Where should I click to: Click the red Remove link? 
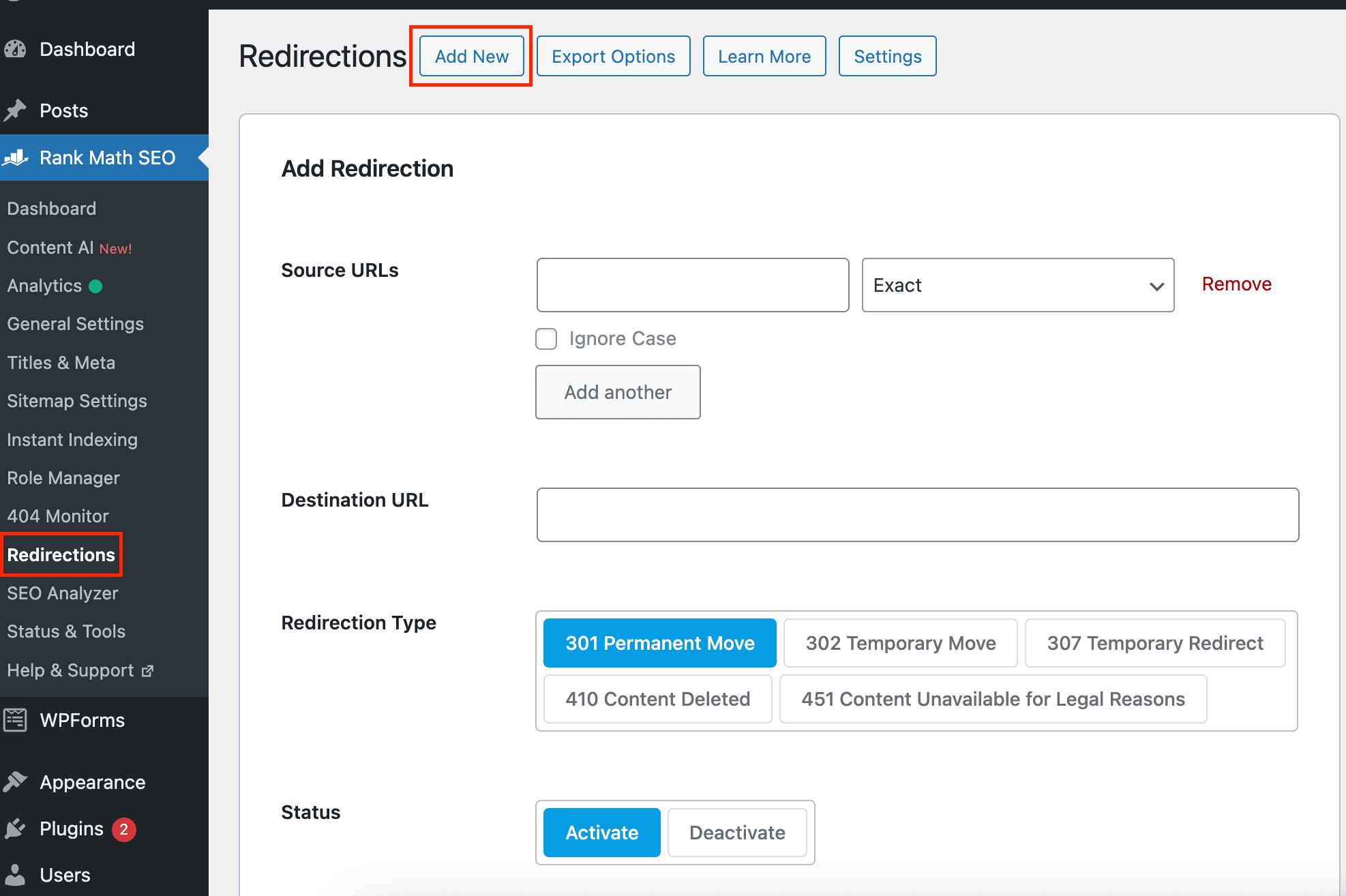coord(1236,284)
